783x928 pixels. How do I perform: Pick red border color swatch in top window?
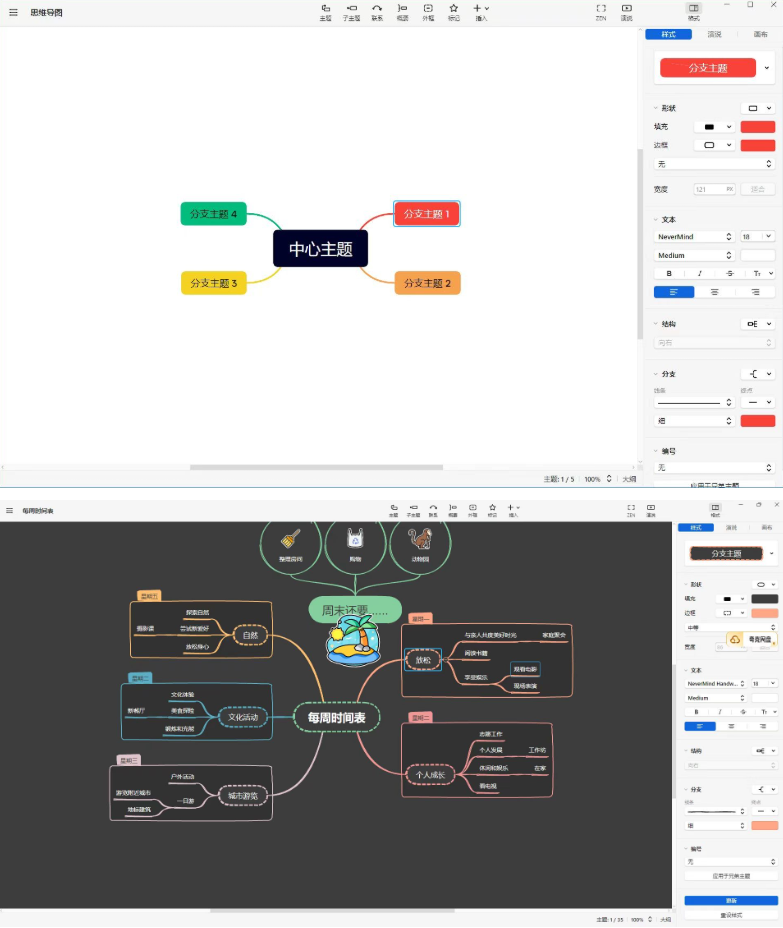pyautogui.click(x=758, y=145)
